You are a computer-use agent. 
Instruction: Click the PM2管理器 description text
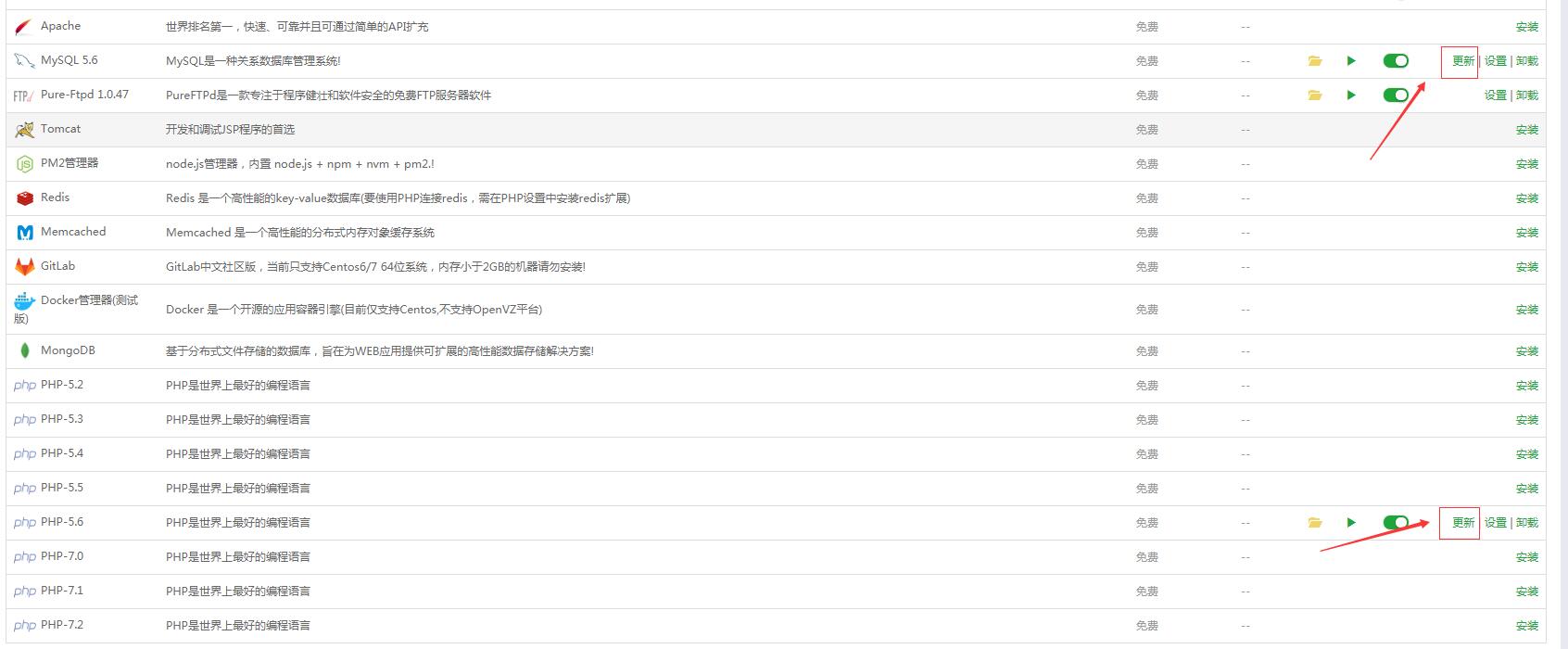point(300,164)
